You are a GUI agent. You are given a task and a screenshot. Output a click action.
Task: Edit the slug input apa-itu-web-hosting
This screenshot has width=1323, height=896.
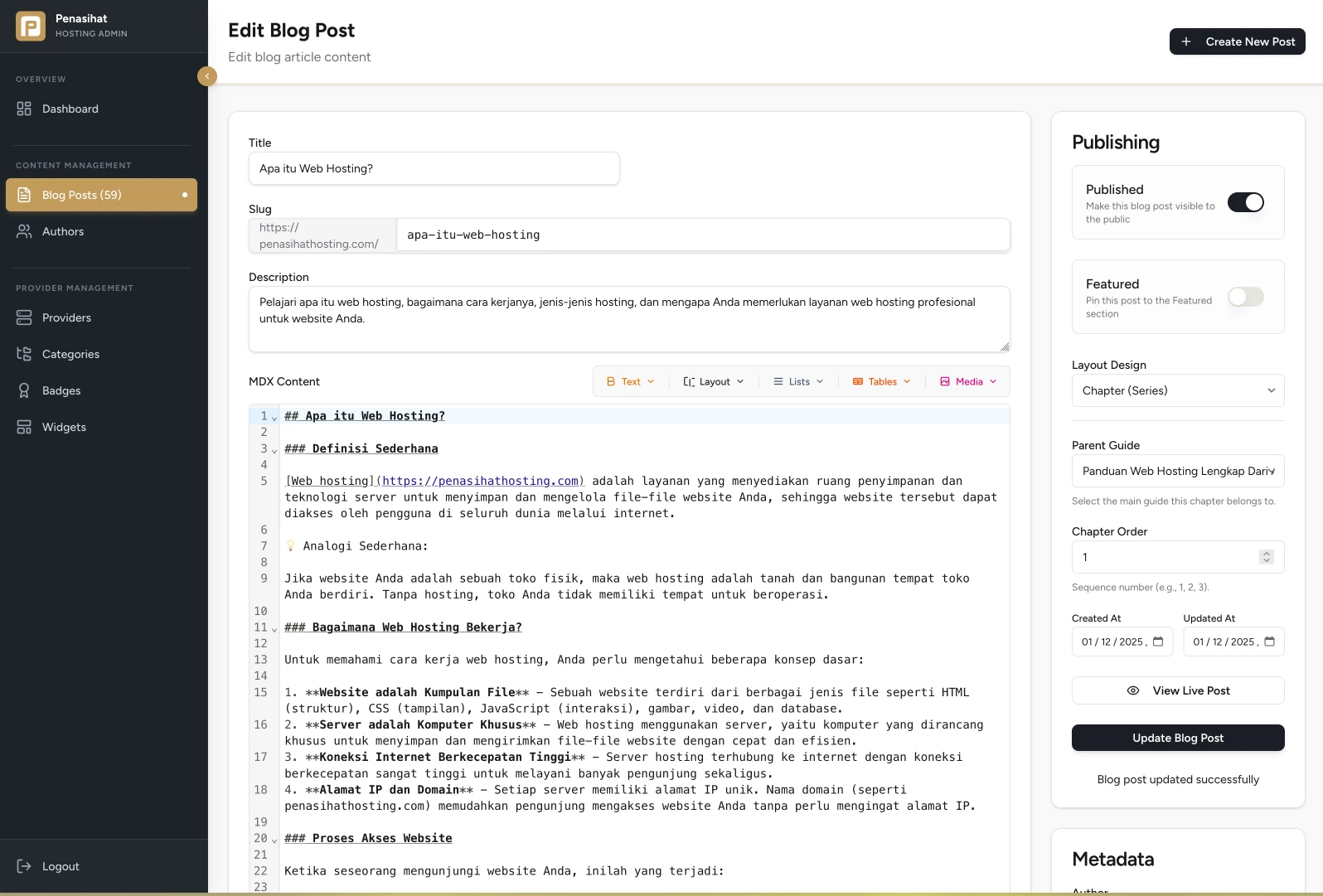pyautogui.click(x=703, y=235)
